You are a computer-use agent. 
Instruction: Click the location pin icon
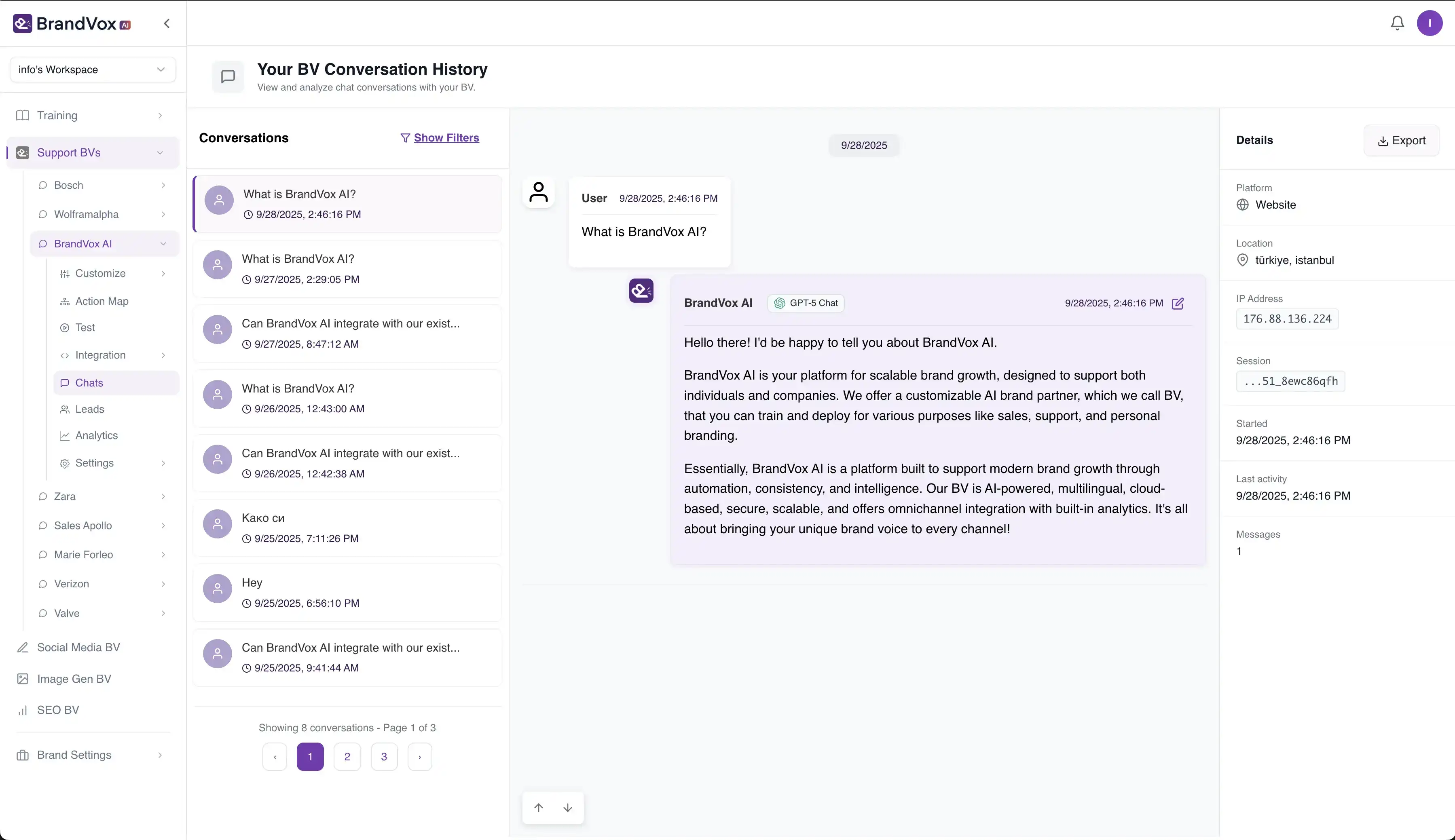coord(1242,260)
